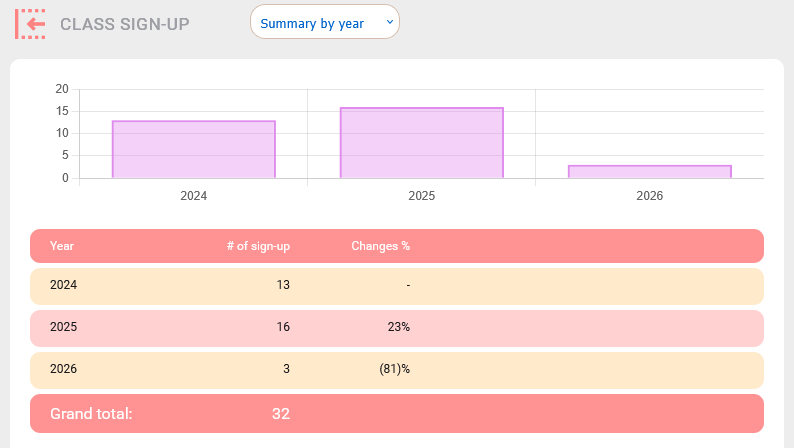The width and height of the screenshot is (794, 448).
Task: Click the # of sign-up column header
Action: [x=258, y=246]
